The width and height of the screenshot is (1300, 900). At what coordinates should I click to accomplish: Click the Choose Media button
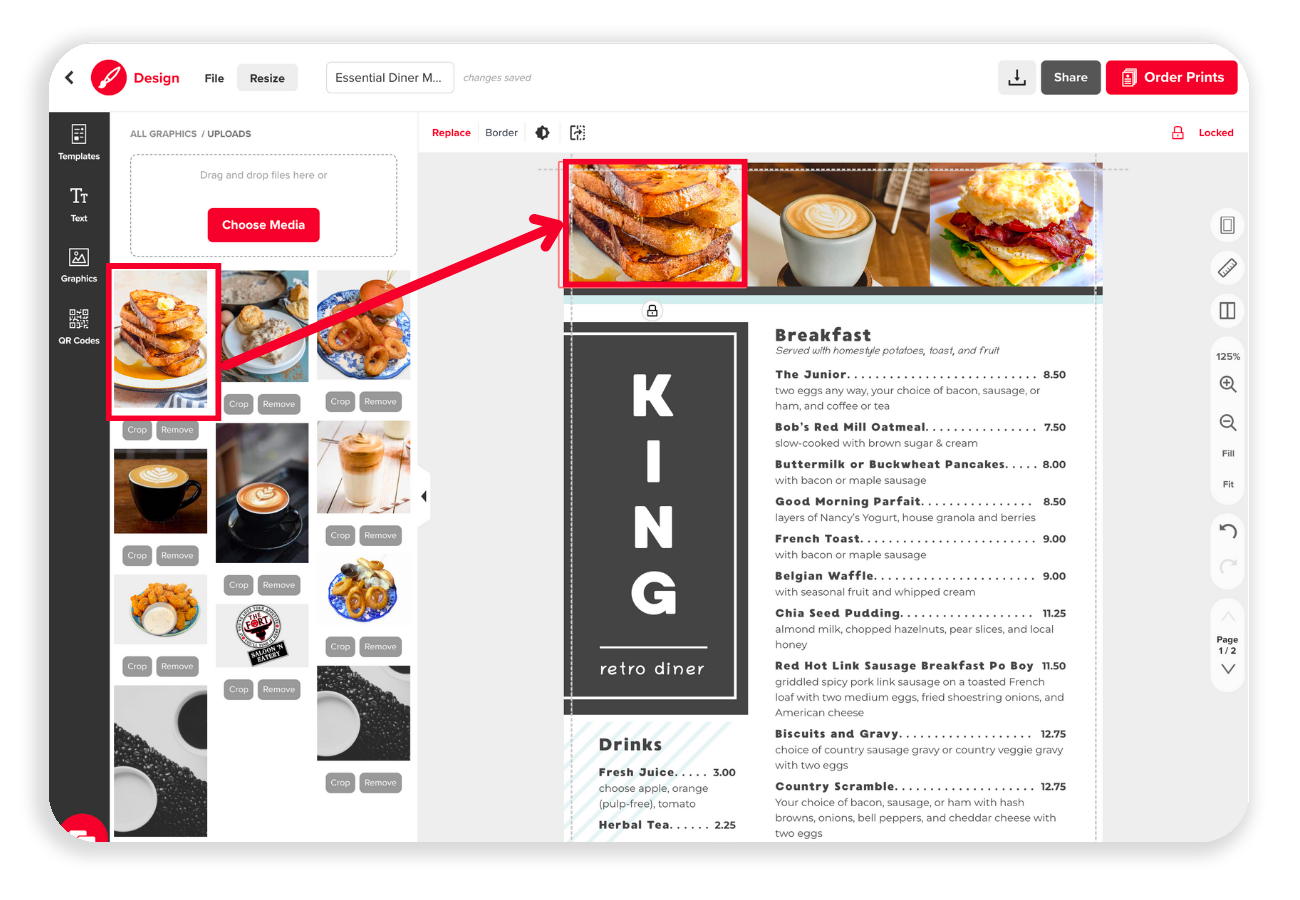[263, 225]
